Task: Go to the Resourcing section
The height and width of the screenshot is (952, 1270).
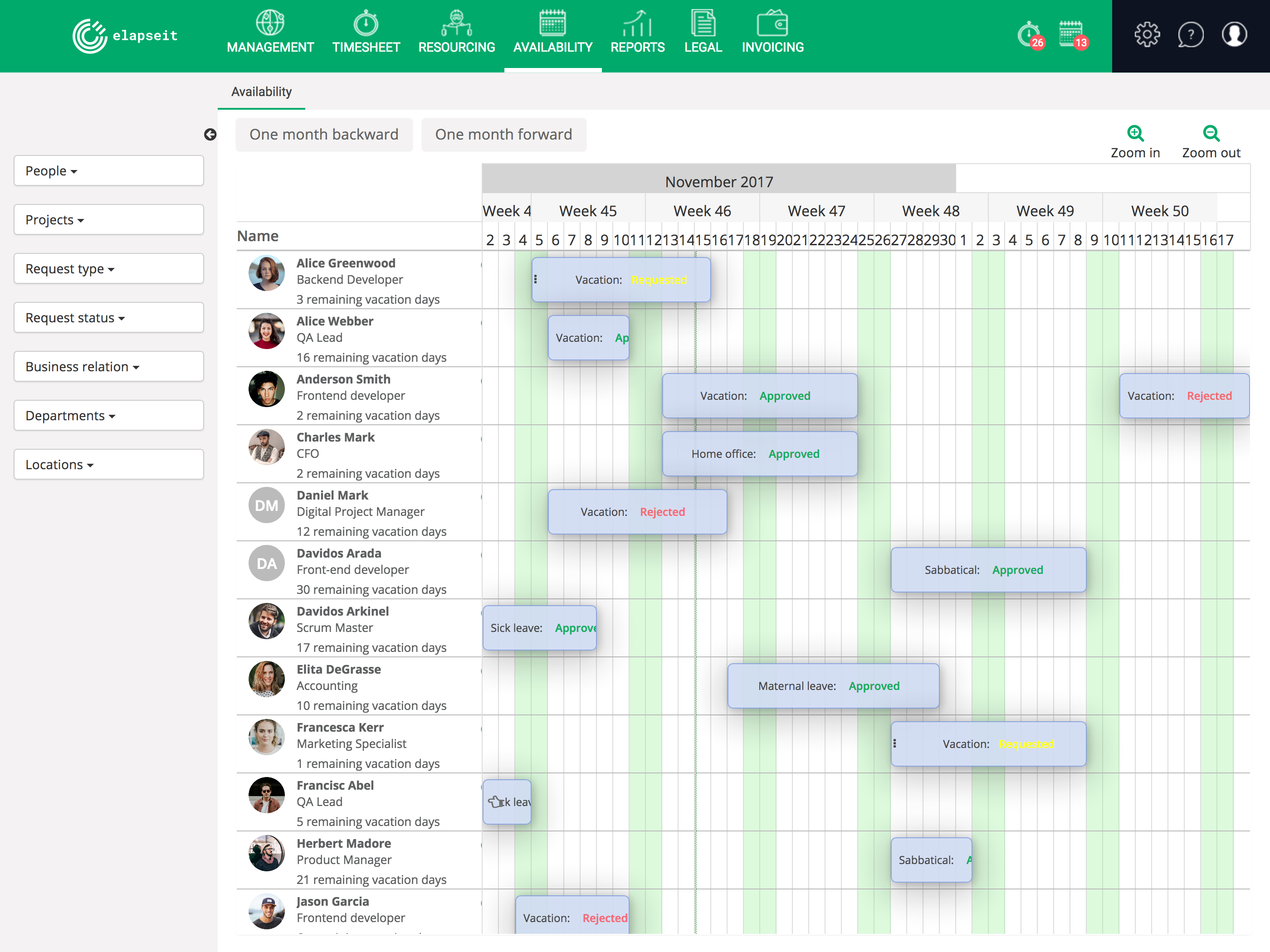Action: 456,33
